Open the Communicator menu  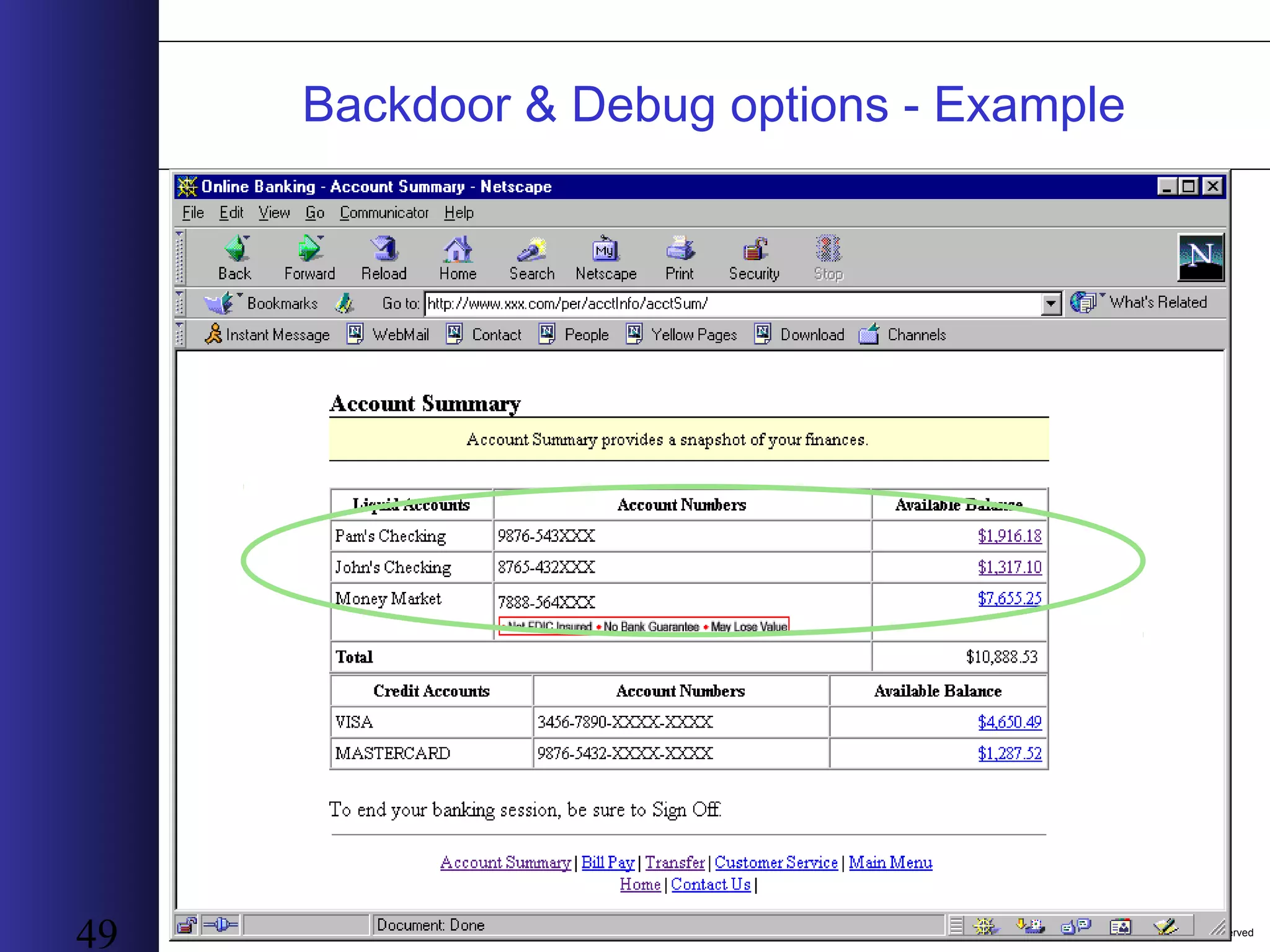(384, 213)
